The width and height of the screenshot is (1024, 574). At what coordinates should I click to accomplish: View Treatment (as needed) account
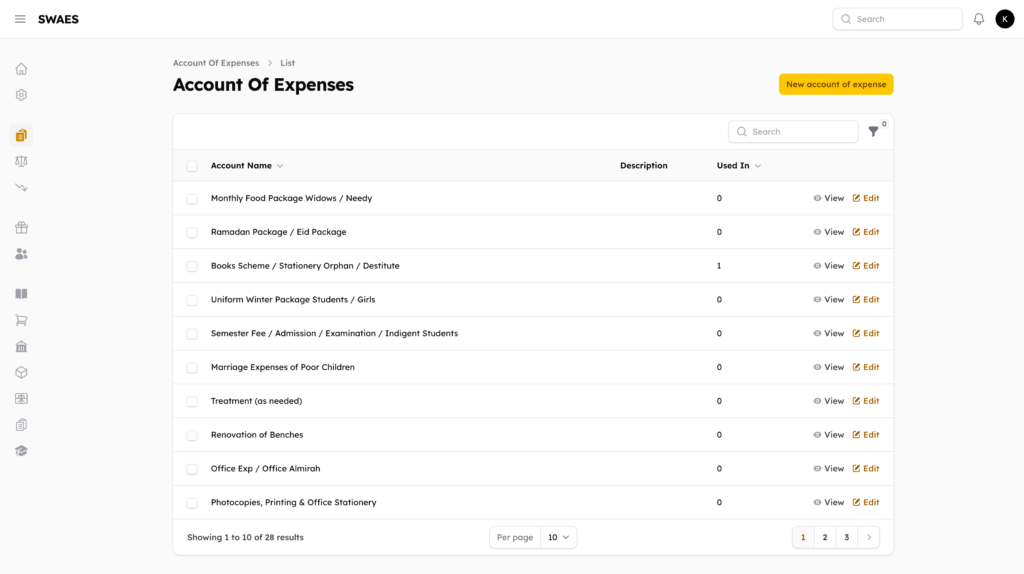pyautogui.click(x=828, y=401)
